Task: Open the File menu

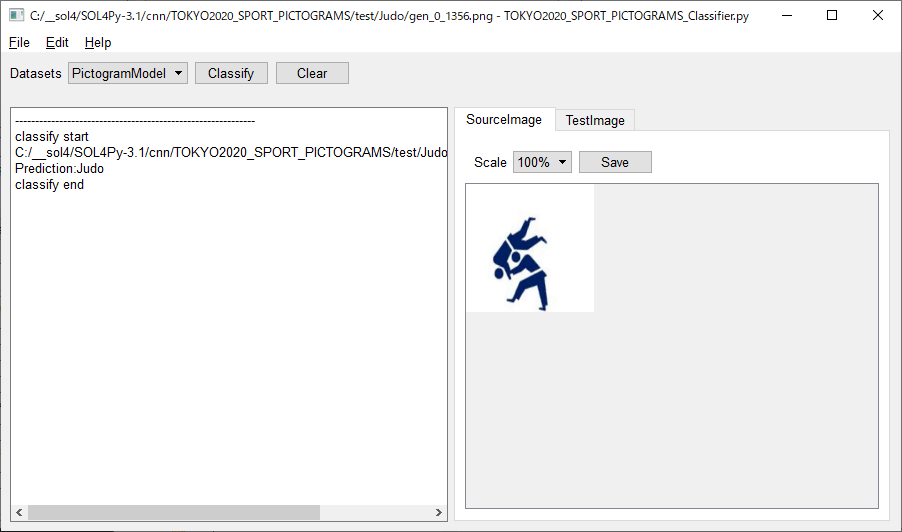Action: (x=19, y=43)
